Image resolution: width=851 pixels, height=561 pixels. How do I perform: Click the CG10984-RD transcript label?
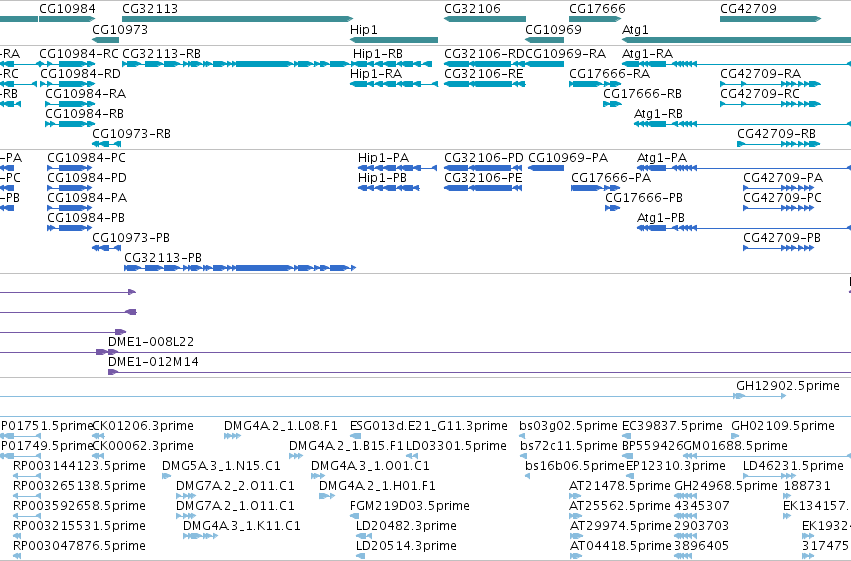80,74
